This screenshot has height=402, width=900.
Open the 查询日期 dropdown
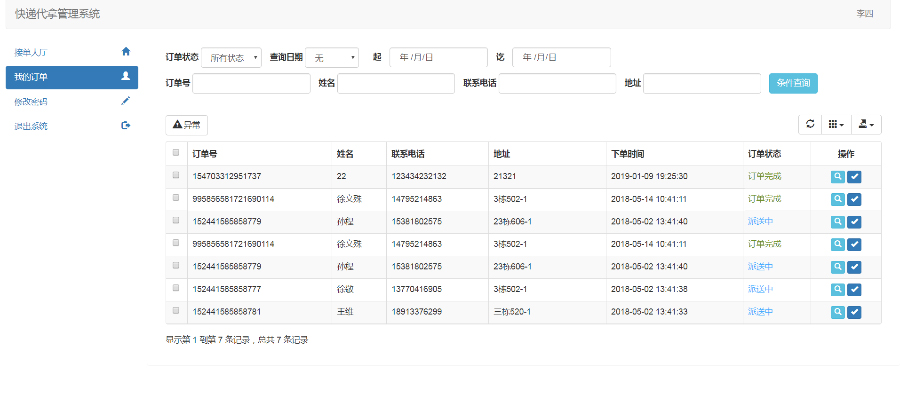point(331,58)
